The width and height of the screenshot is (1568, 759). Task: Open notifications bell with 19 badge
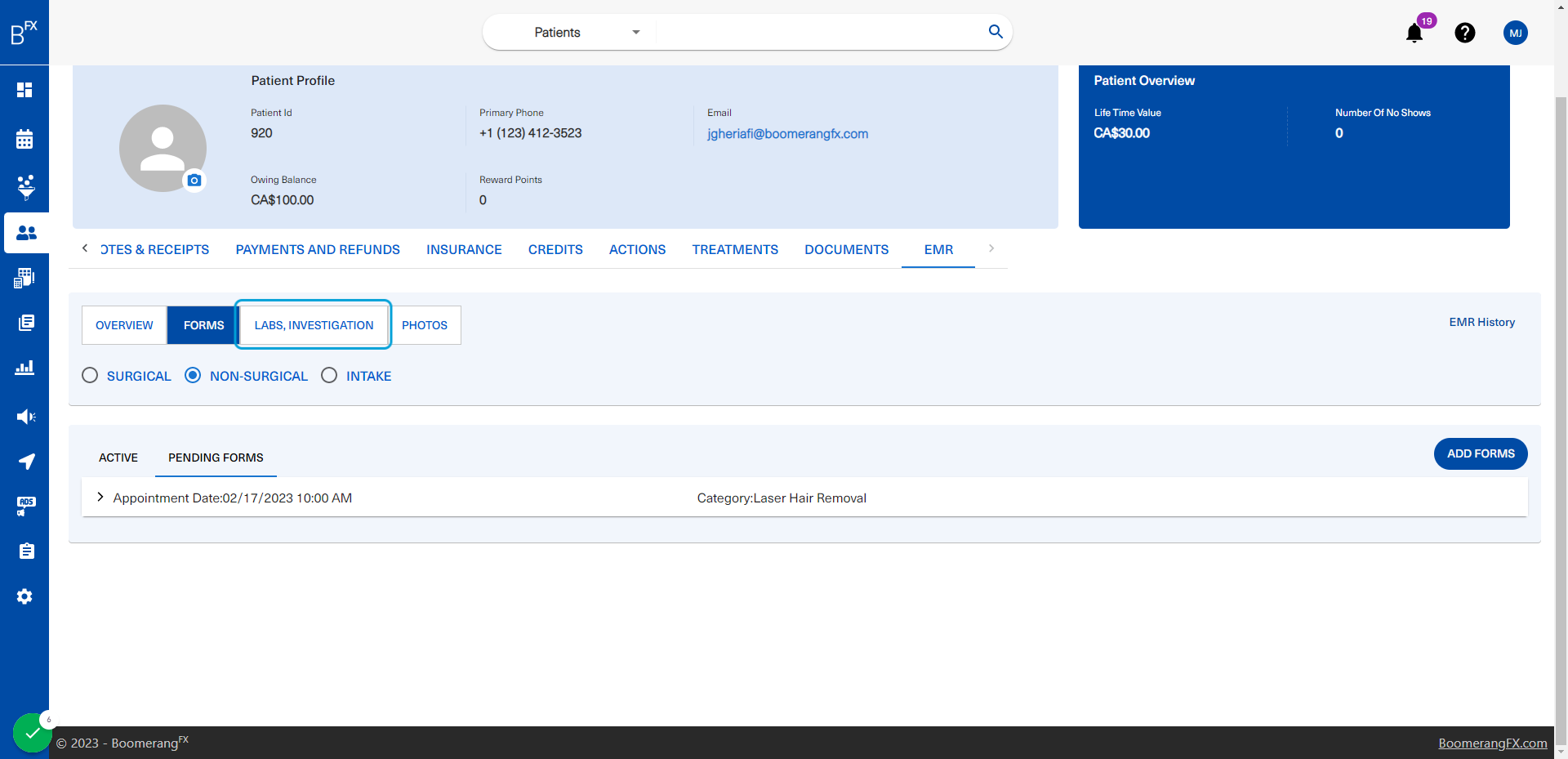pyautogui.click(x=1415, y=32)
